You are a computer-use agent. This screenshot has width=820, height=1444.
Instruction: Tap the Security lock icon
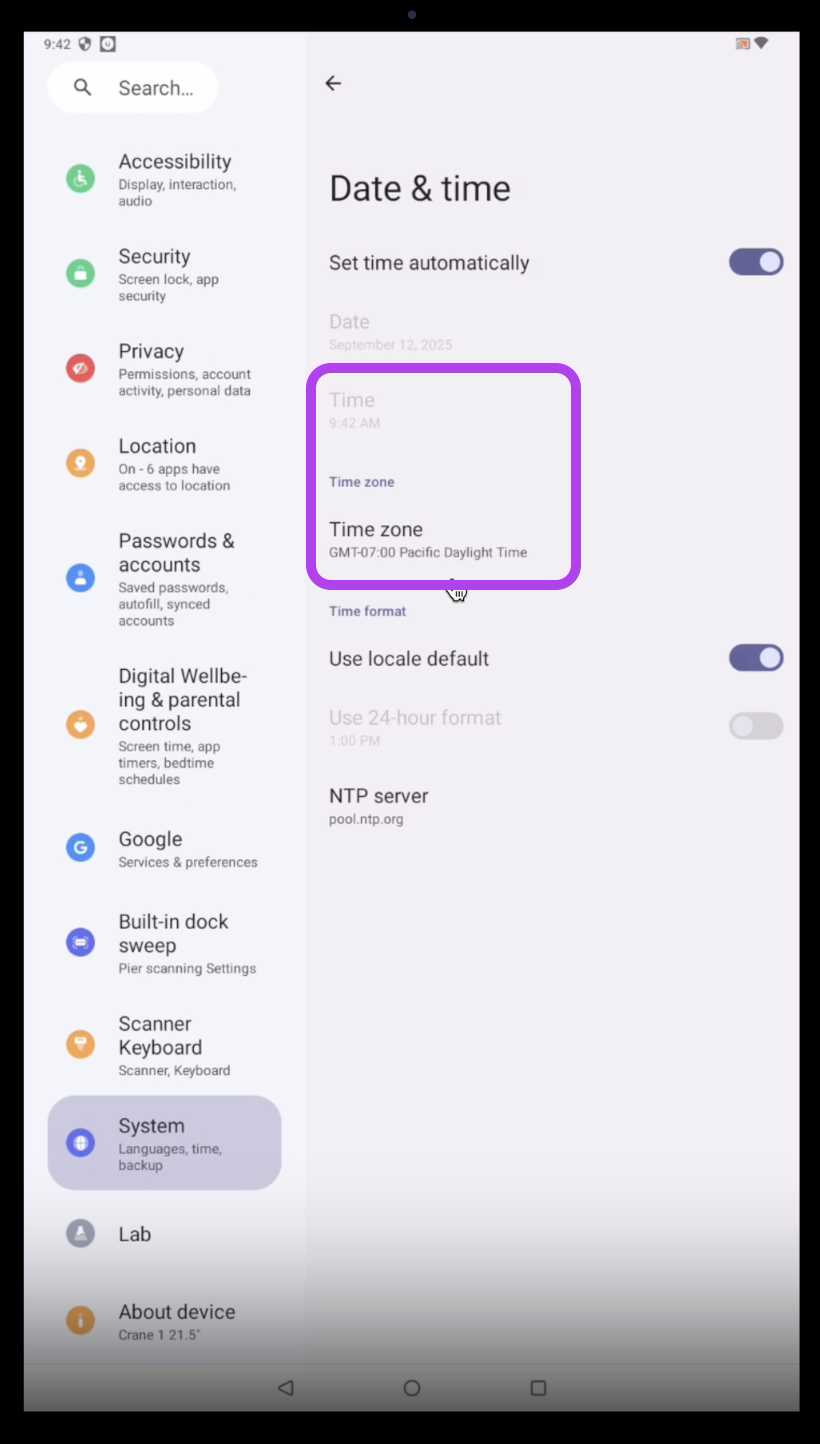tap(80, 273)
